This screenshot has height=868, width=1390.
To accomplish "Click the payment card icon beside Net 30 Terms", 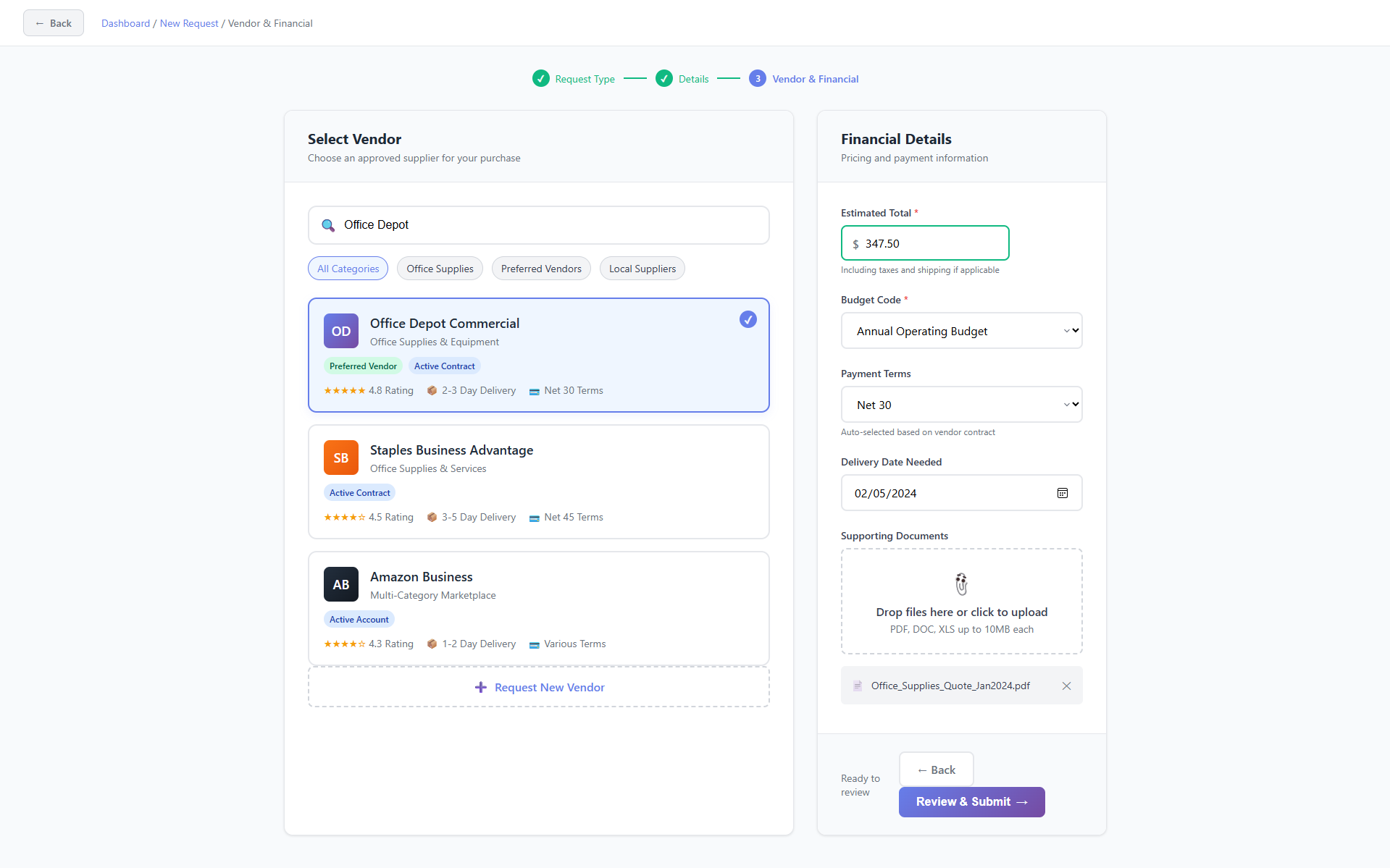I will [535, 391].
